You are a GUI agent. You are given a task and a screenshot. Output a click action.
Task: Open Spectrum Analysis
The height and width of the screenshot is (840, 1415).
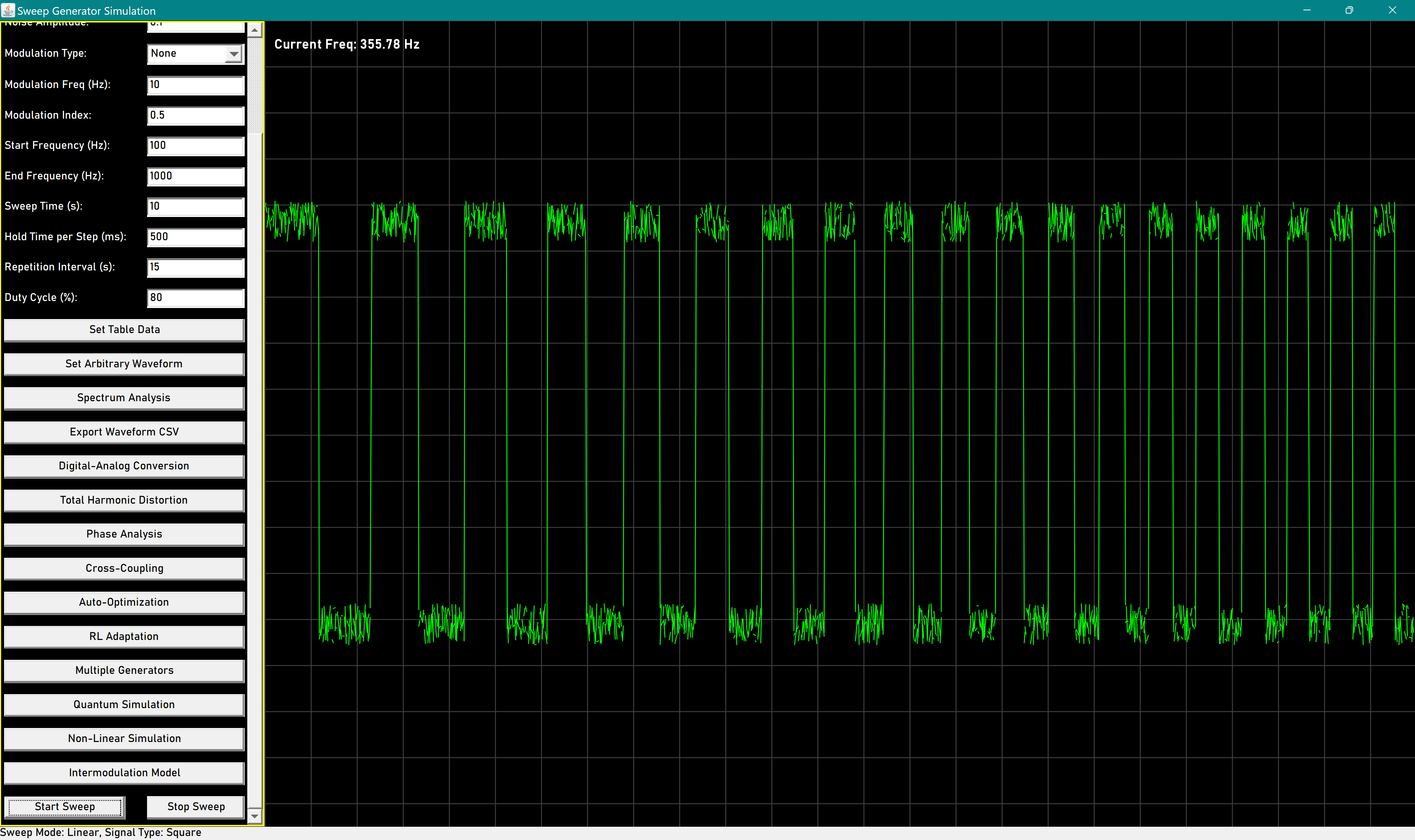124,398
